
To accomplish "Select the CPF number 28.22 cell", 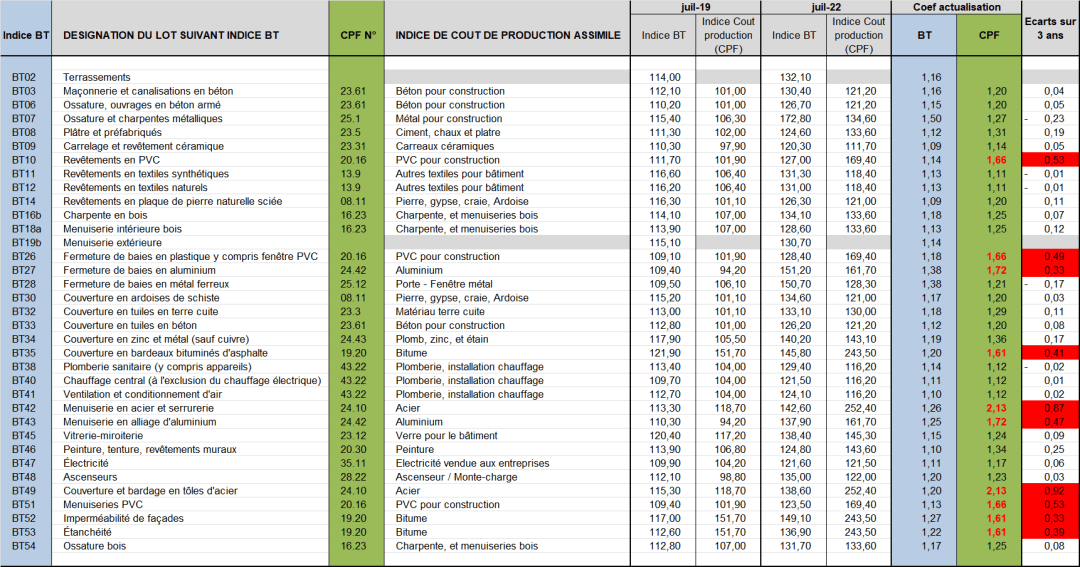I will [x=356, y=477].
